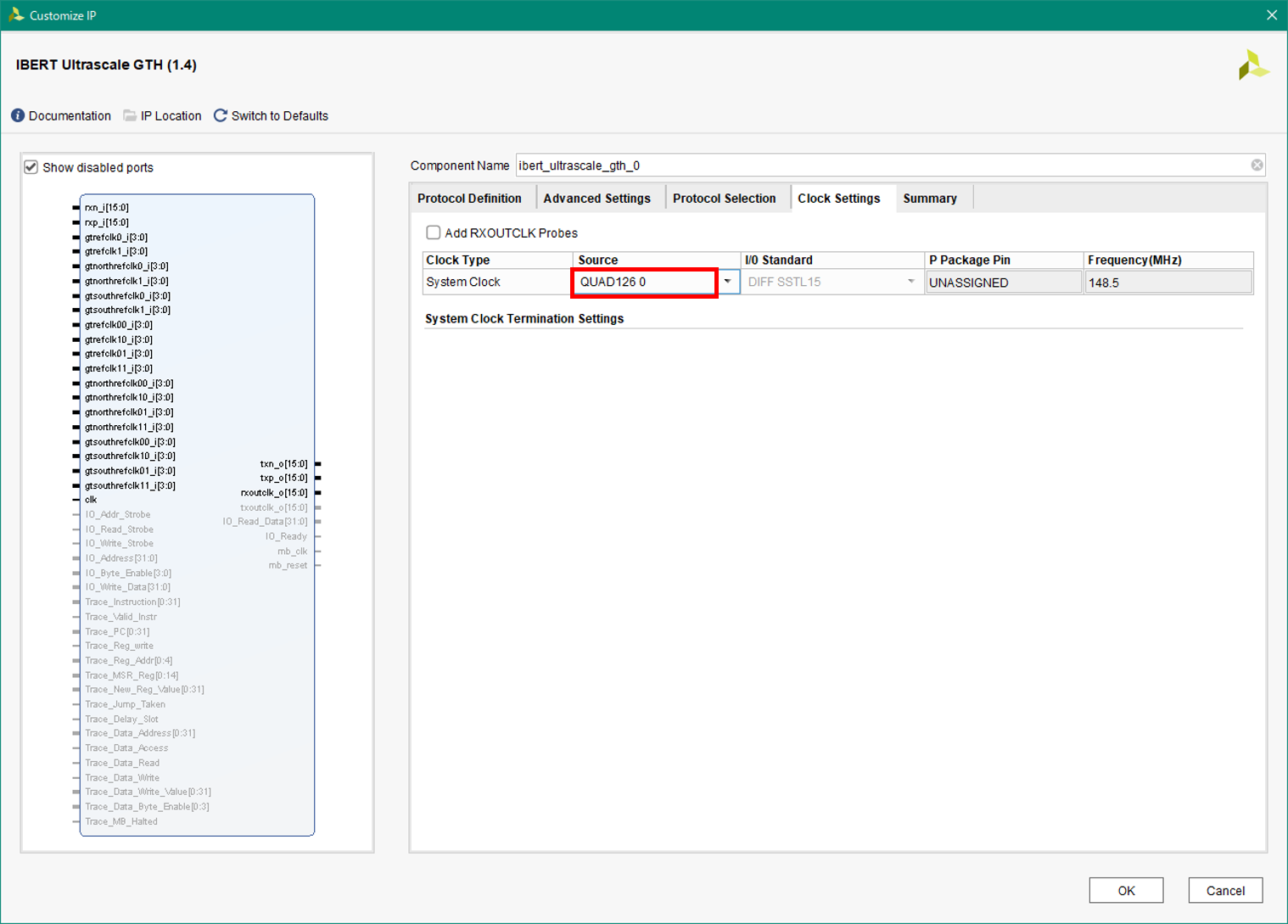The image size is (1288, 924).
Task: Clear the Component Name field with the X icon
Action: [x=1257, y=165]
